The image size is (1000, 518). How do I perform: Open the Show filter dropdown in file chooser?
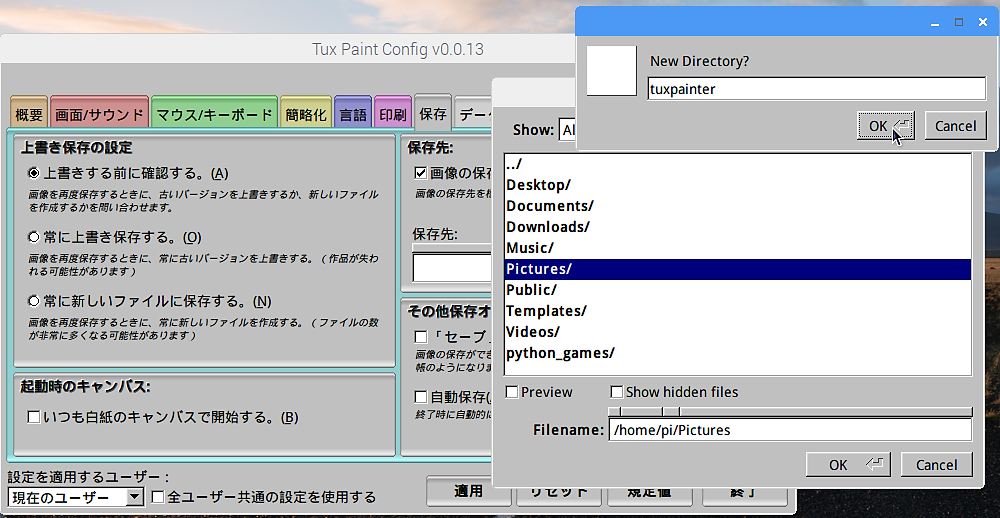[x=566, y=130]
